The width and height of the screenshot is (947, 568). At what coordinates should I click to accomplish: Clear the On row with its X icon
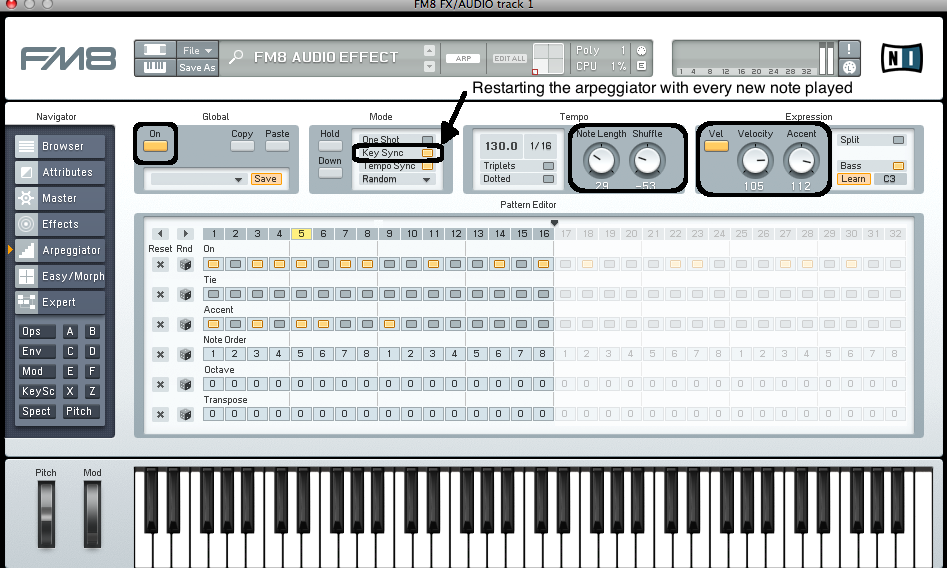pyautogui.click(x=160, y=264)
